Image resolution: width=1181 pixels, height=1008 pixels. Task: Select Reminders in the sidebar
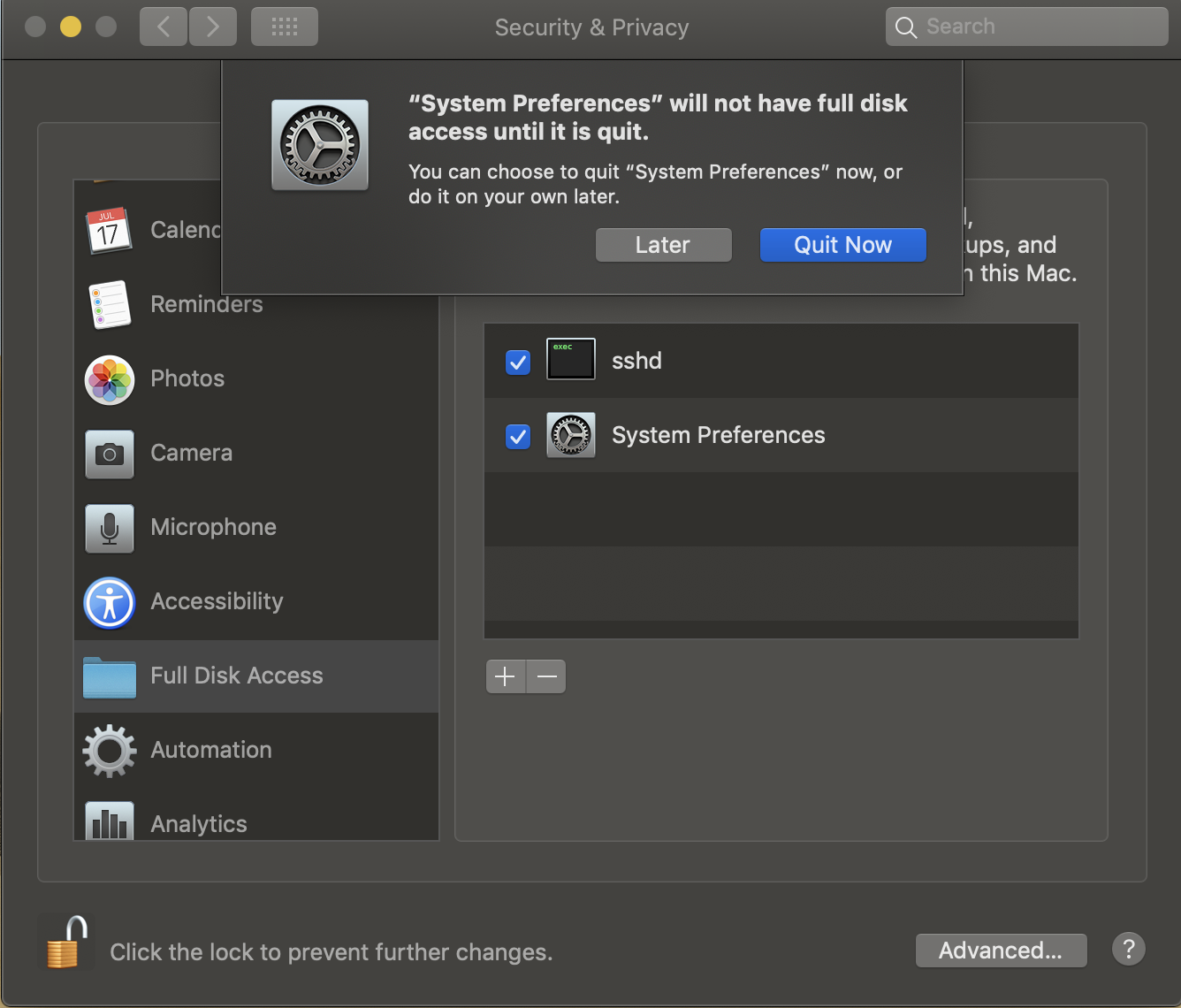[x=256, y=304]
